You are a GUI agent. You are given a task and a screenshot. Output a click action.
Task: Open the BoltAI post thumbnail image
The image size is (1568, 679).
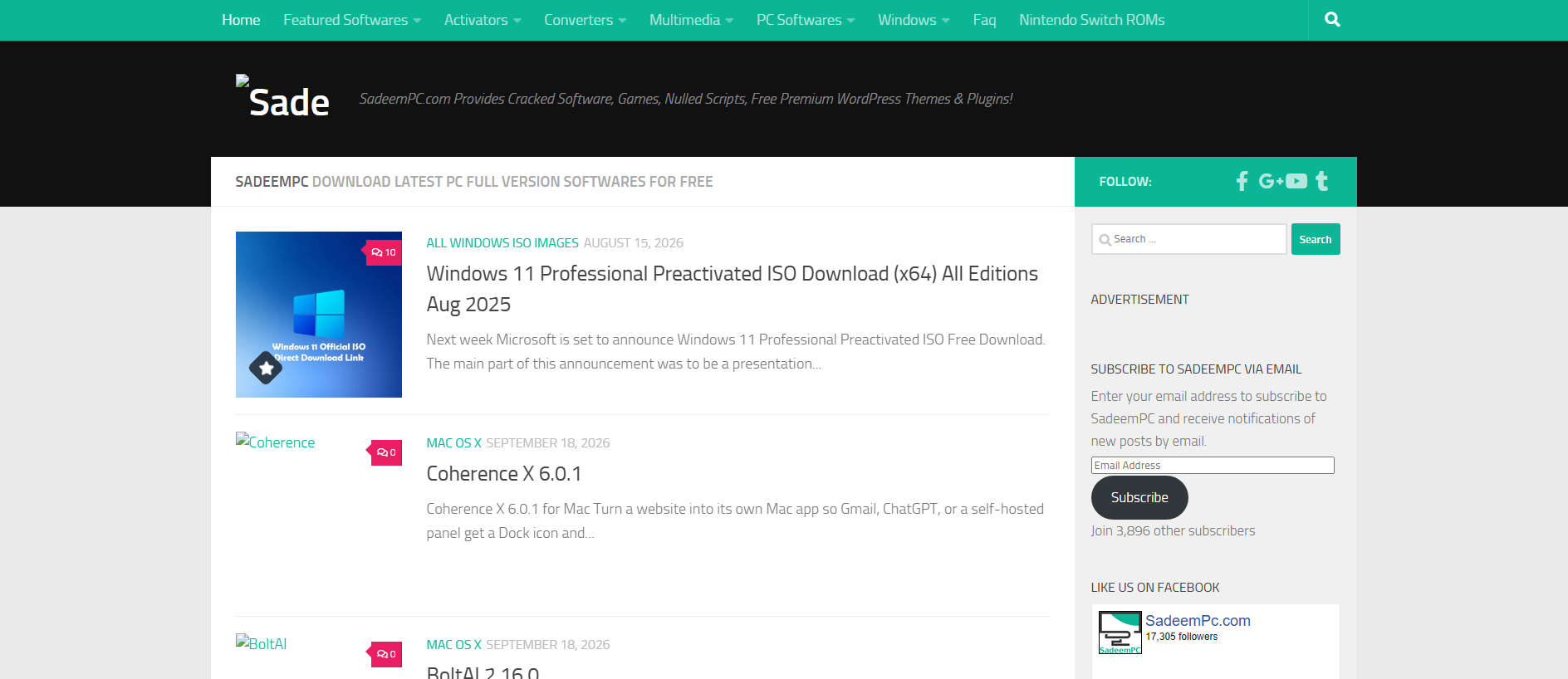262,643
